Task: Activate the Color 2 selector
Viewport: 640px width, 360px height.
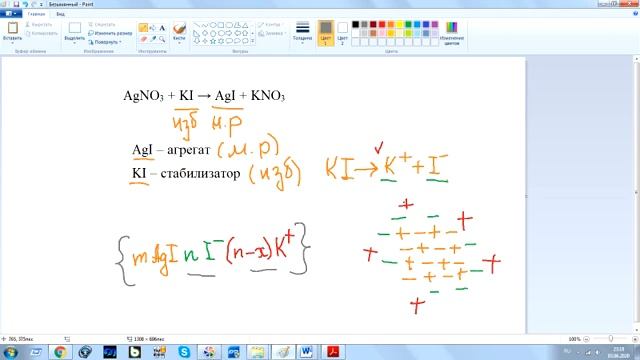Action: [342, 33]
